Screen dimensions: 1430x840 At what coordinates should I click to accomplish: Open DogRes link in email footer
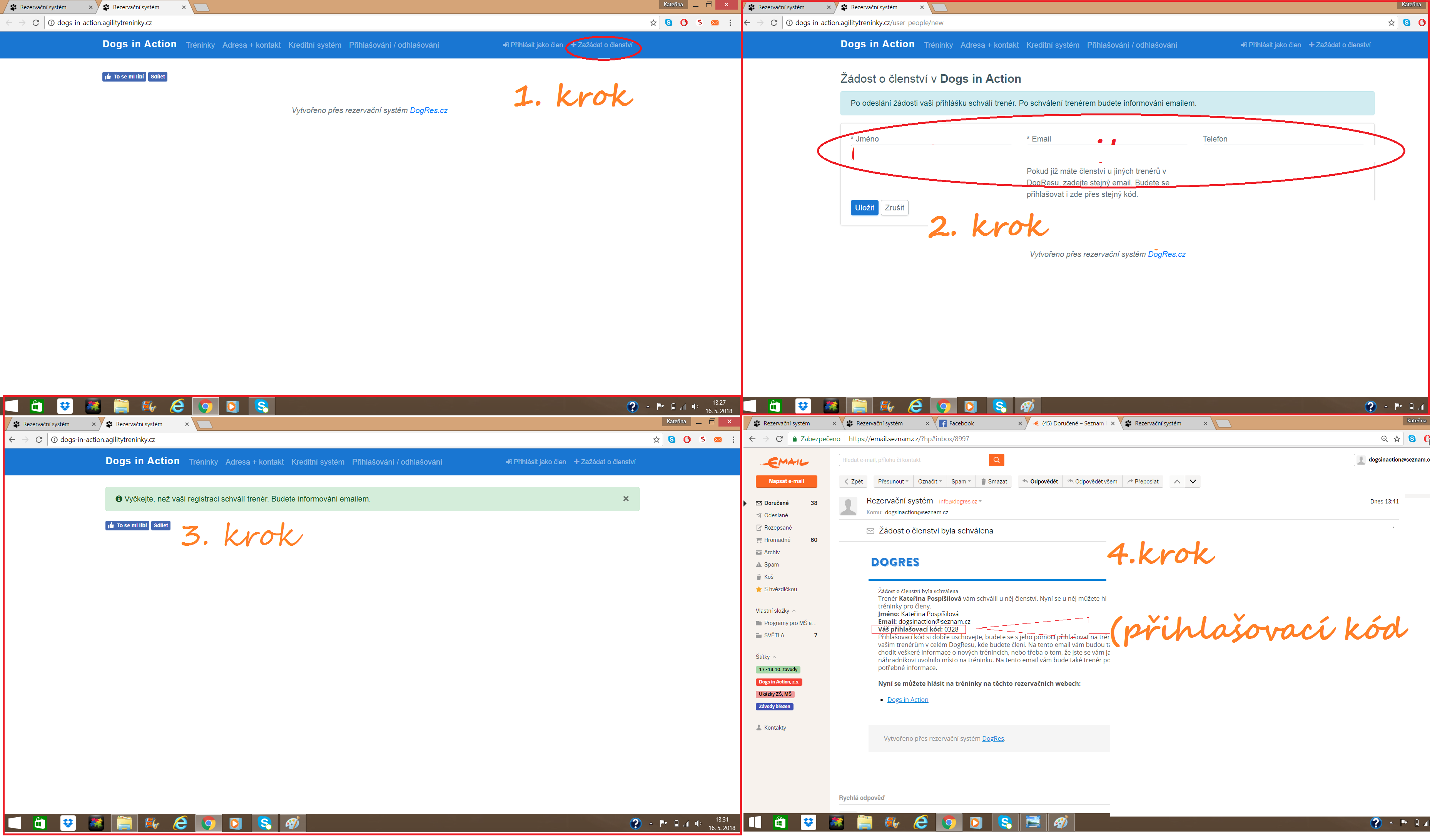(x=992, y=738)
